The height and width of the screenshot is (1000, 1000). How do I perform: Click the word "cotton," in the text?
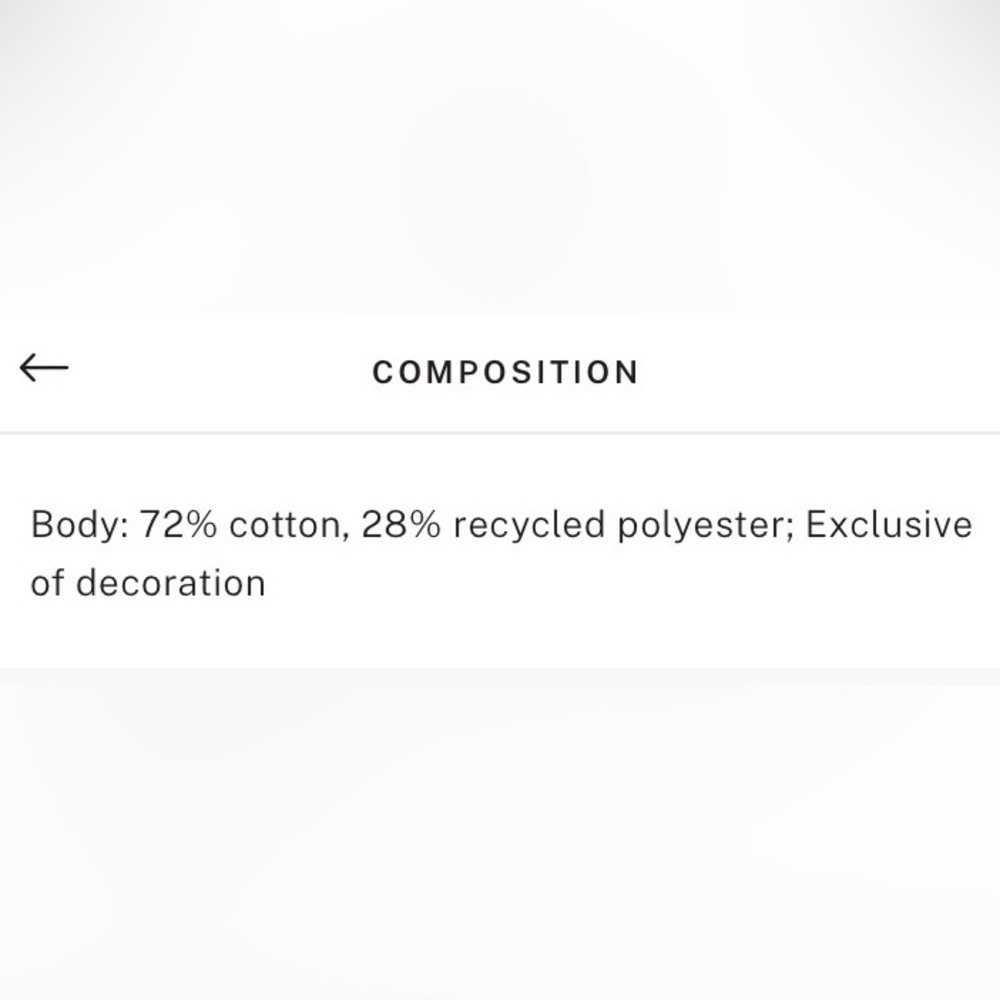coord(285,525)
